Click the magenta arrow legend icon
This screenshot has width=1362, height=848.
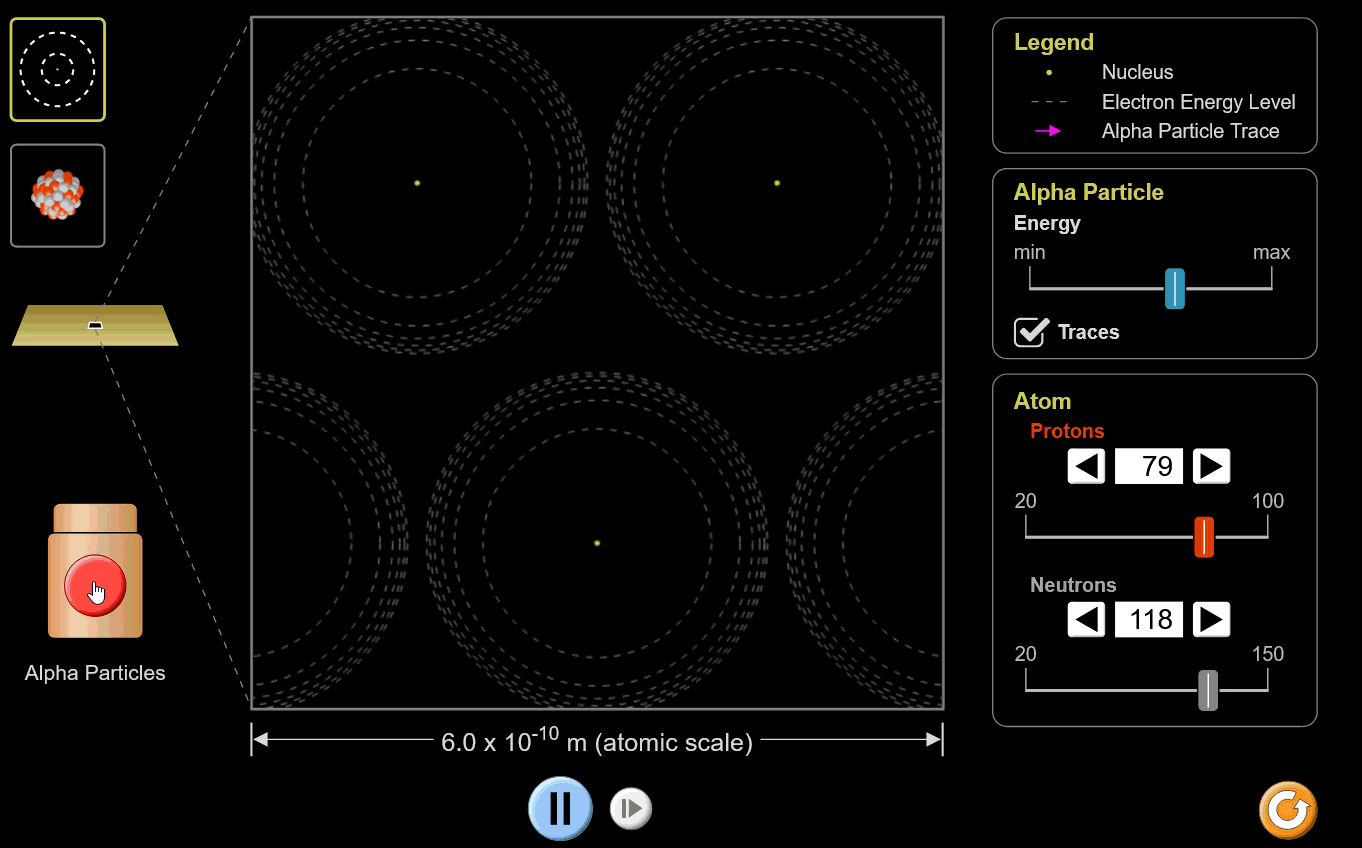tap(1048, 131)
